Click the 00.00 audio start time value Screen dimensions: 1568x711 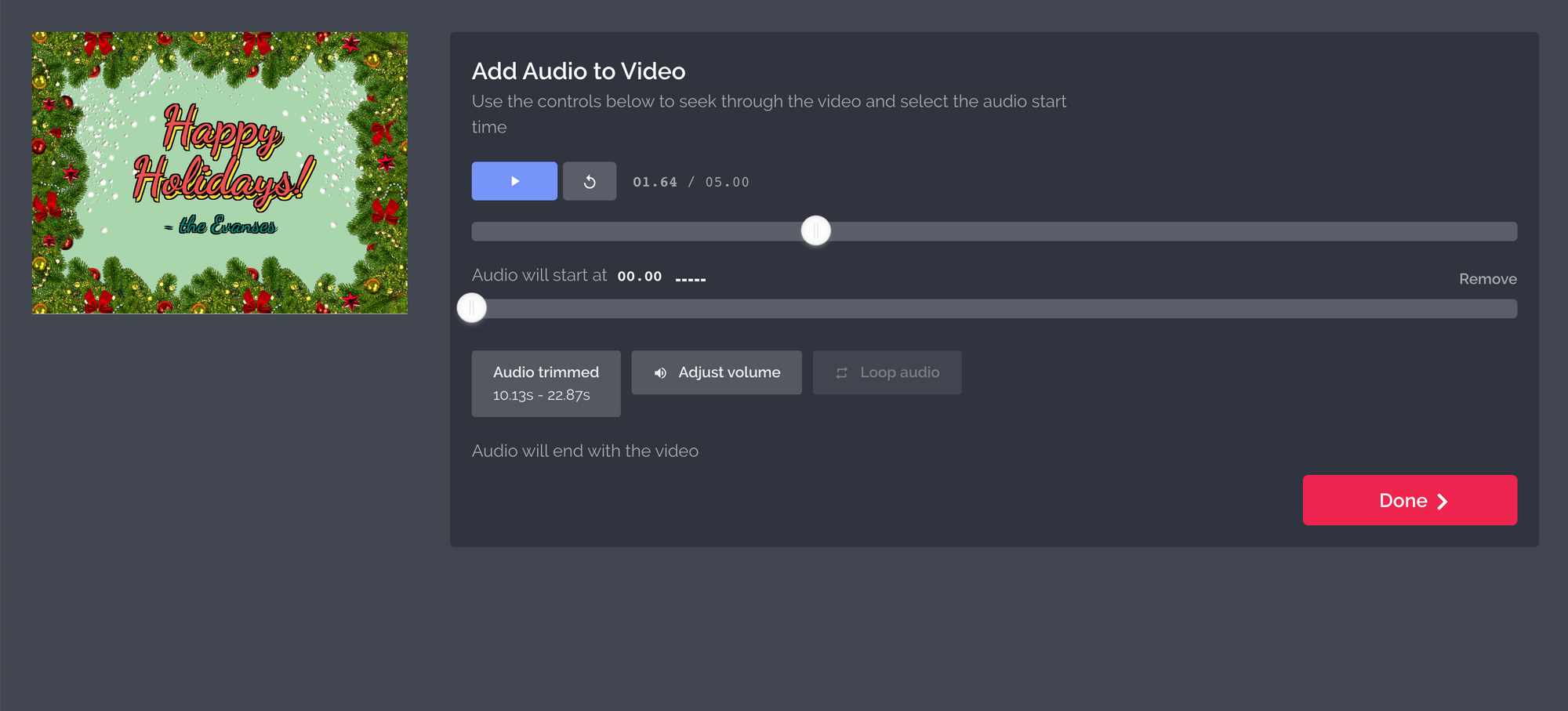pos(639,277)
